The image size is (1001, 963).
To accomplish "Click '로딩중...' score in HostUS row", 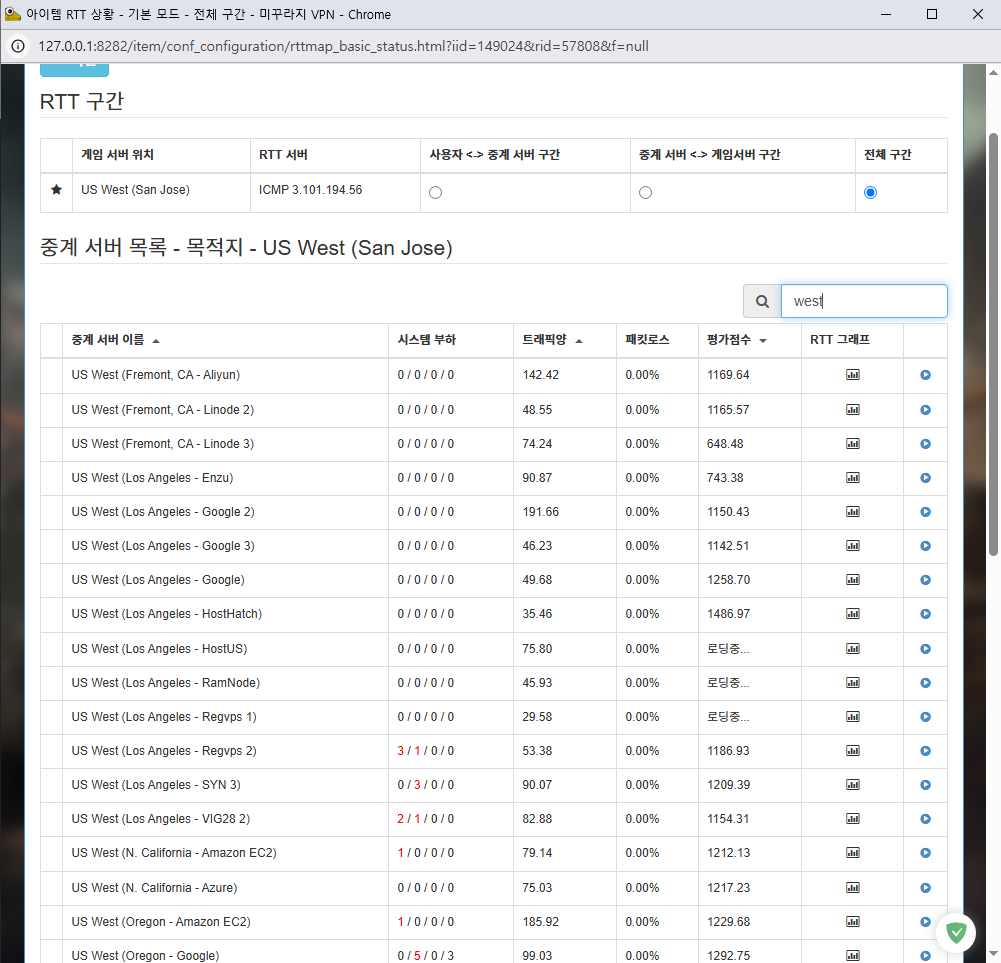I will [728, 649].
